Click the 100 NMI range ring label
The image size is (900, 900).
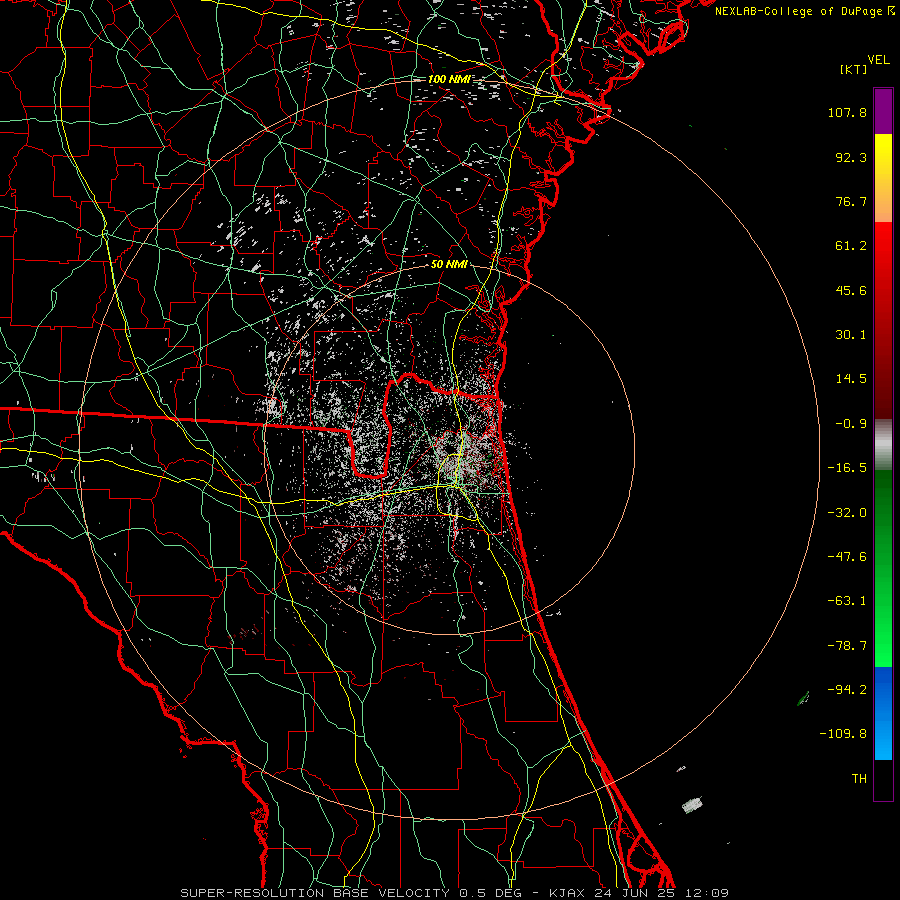pos(449,79)
